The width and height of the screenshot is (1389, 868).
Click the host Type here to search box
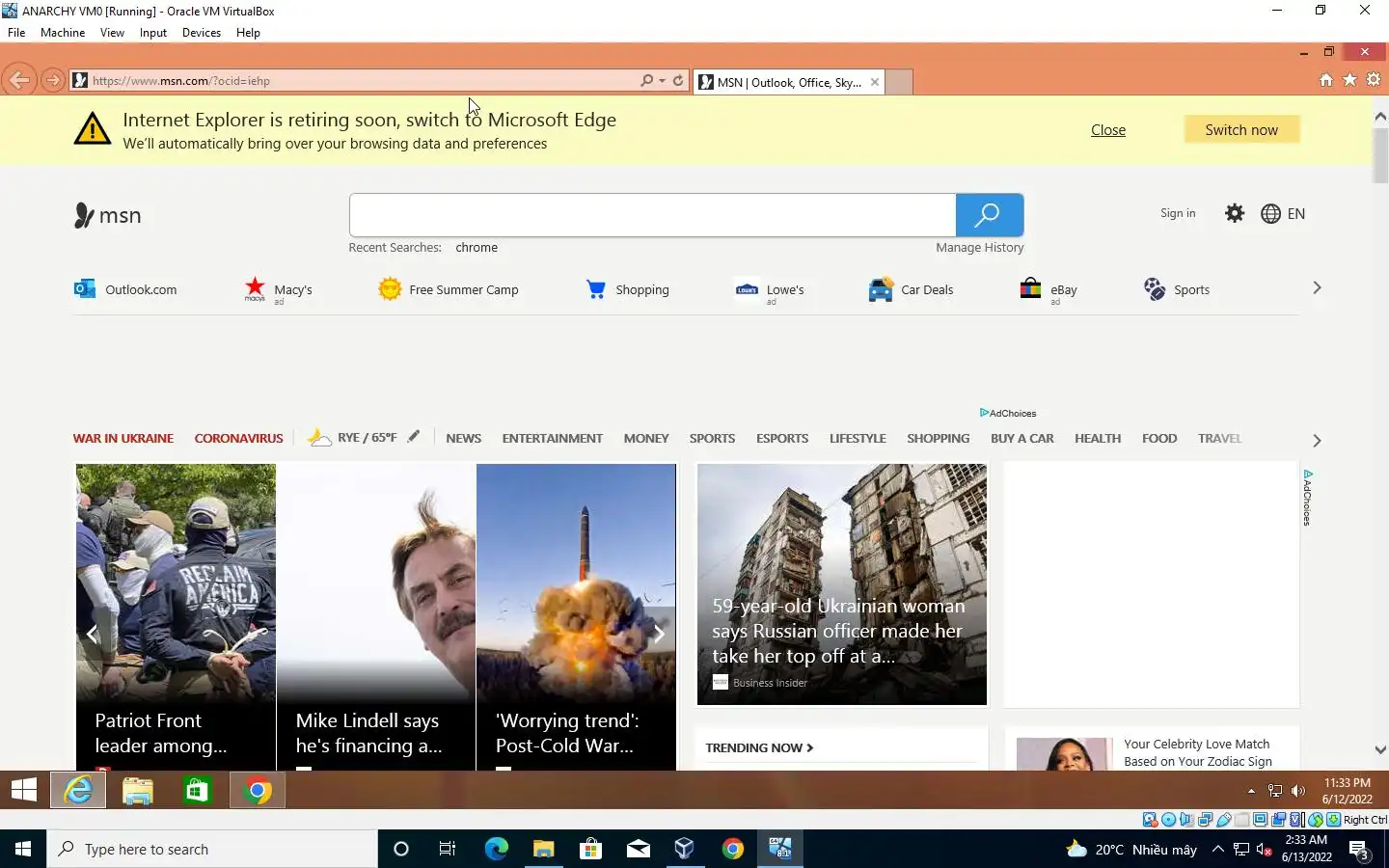[212, 849]
